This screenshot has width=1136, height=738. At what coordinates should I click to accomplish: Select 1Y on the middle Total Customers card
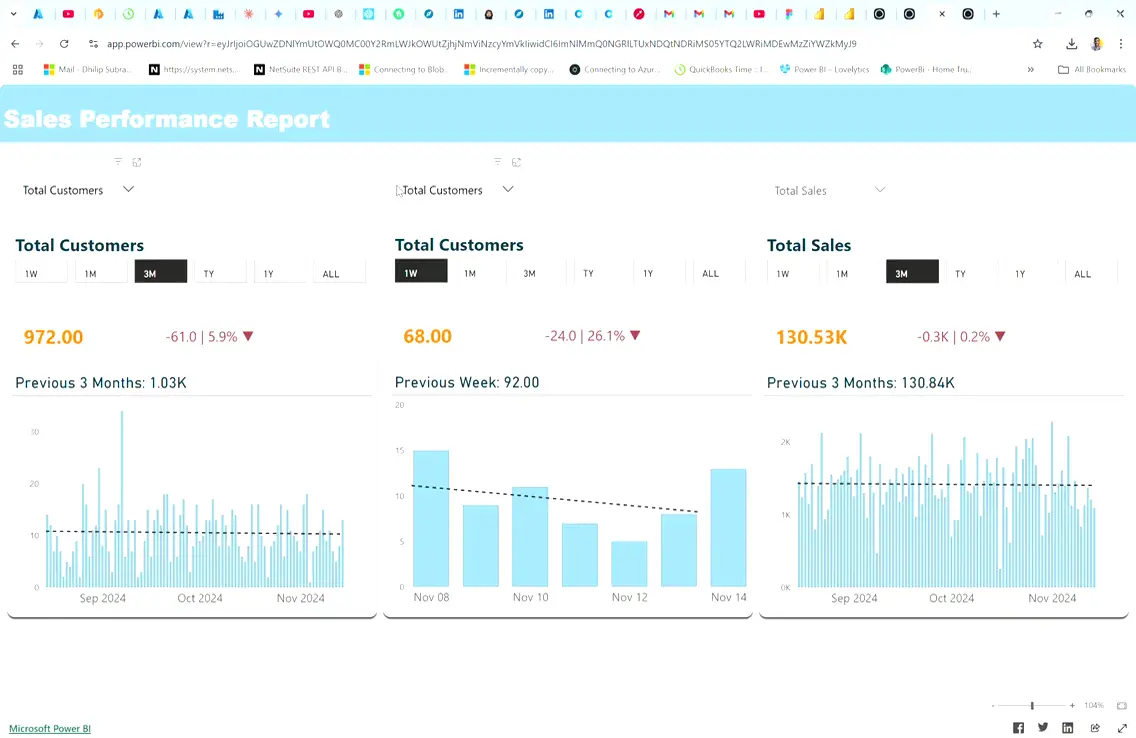659,272
